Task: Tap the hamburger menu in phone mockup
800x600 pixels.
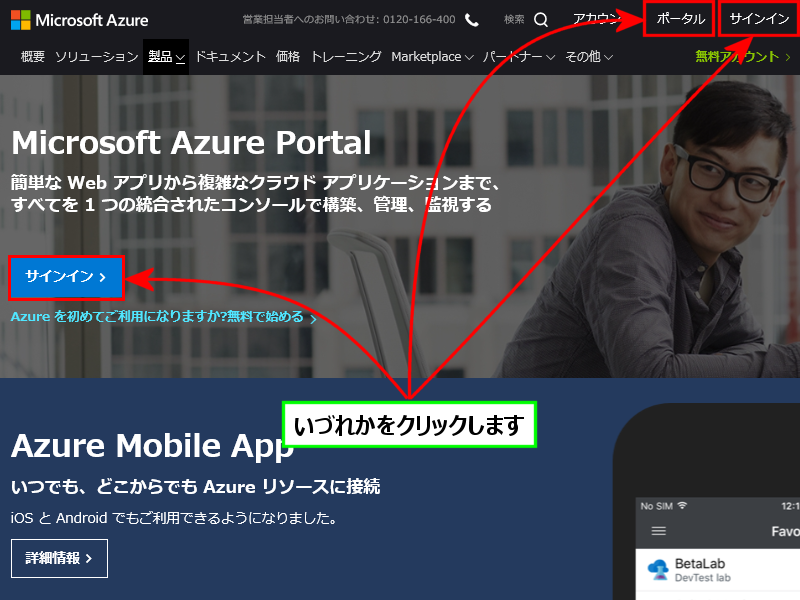Action: tap(658, 531)
